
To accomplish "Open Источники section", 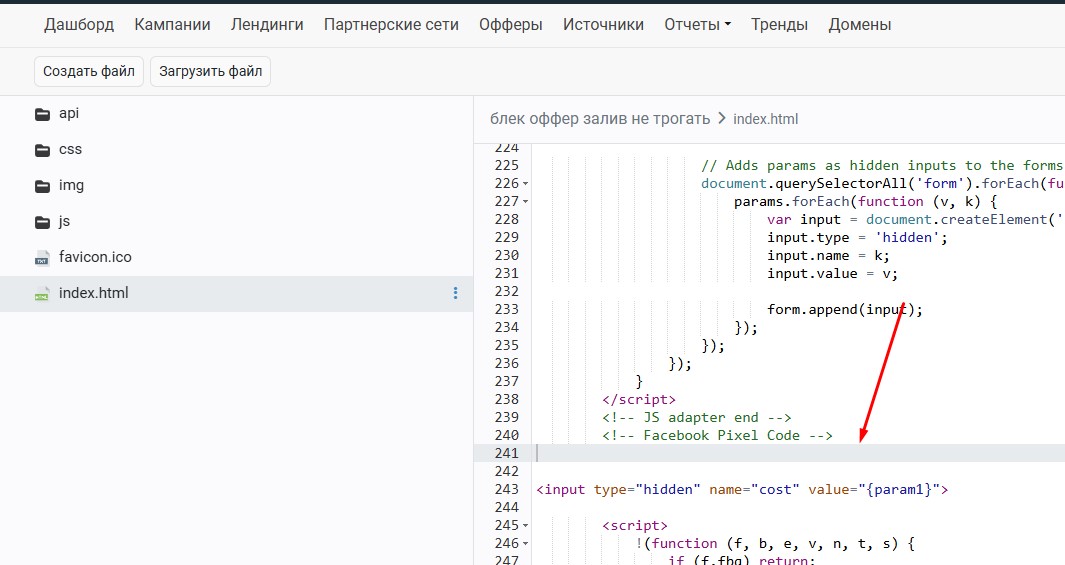I will pyautogui.click(x=603, y=24).
